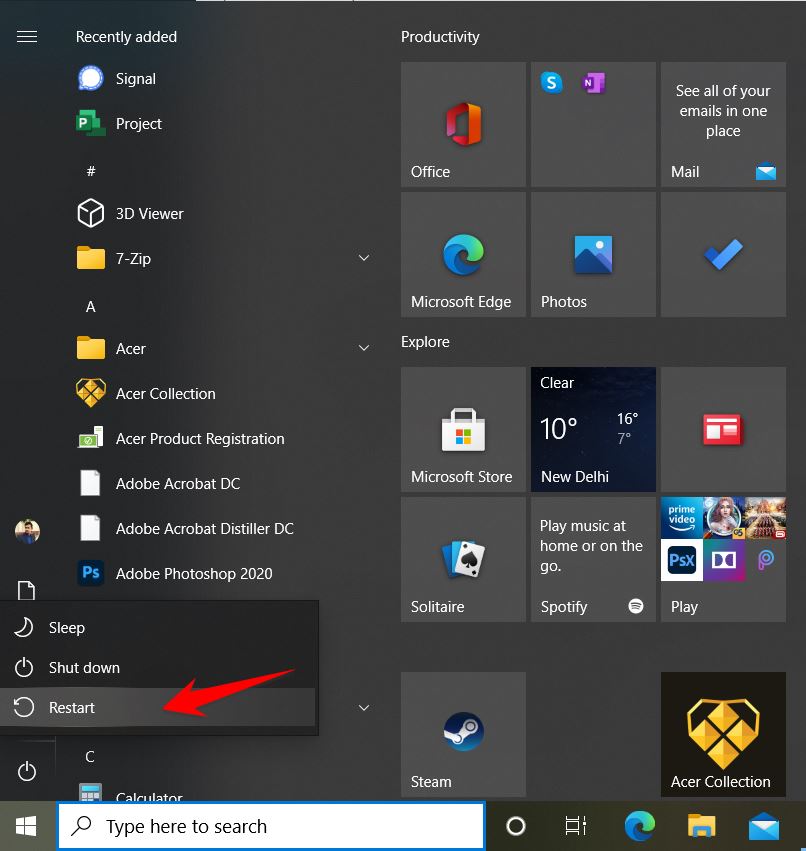
Task: Click the Edge icon on the taskbar
Action: [x=639, y=826]
